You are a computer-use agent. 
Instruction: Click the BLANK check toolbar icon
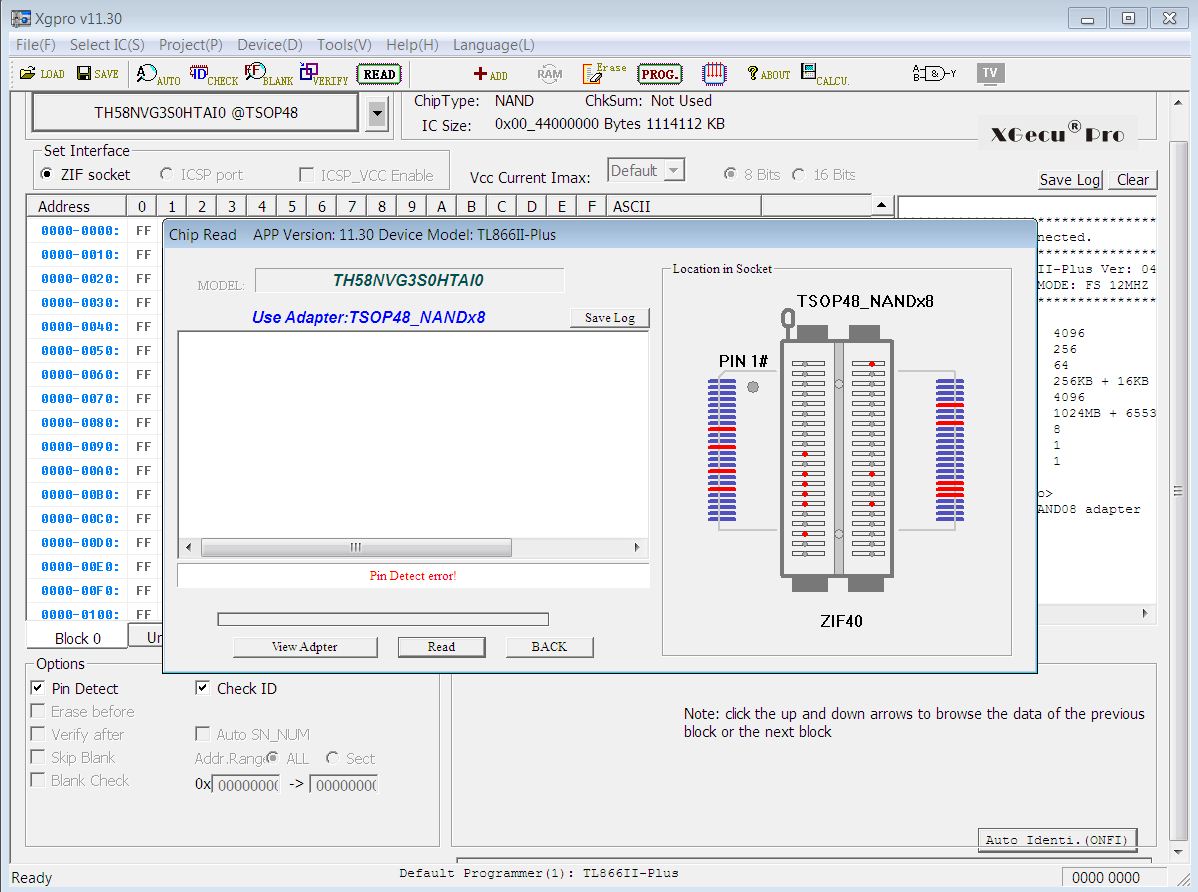268,74
